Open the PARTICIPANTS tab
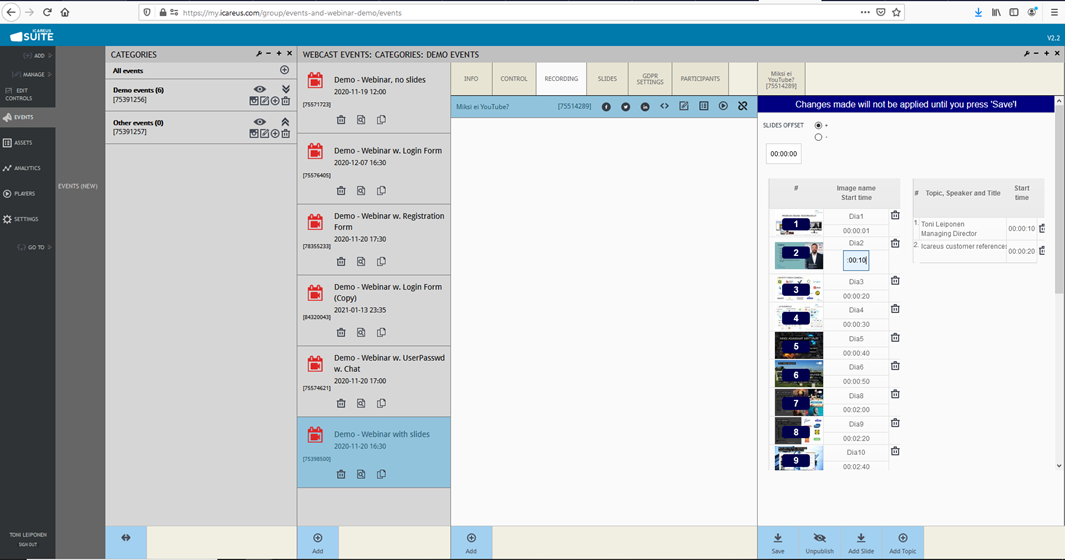1065x560 pixels. tap(700, 79)
